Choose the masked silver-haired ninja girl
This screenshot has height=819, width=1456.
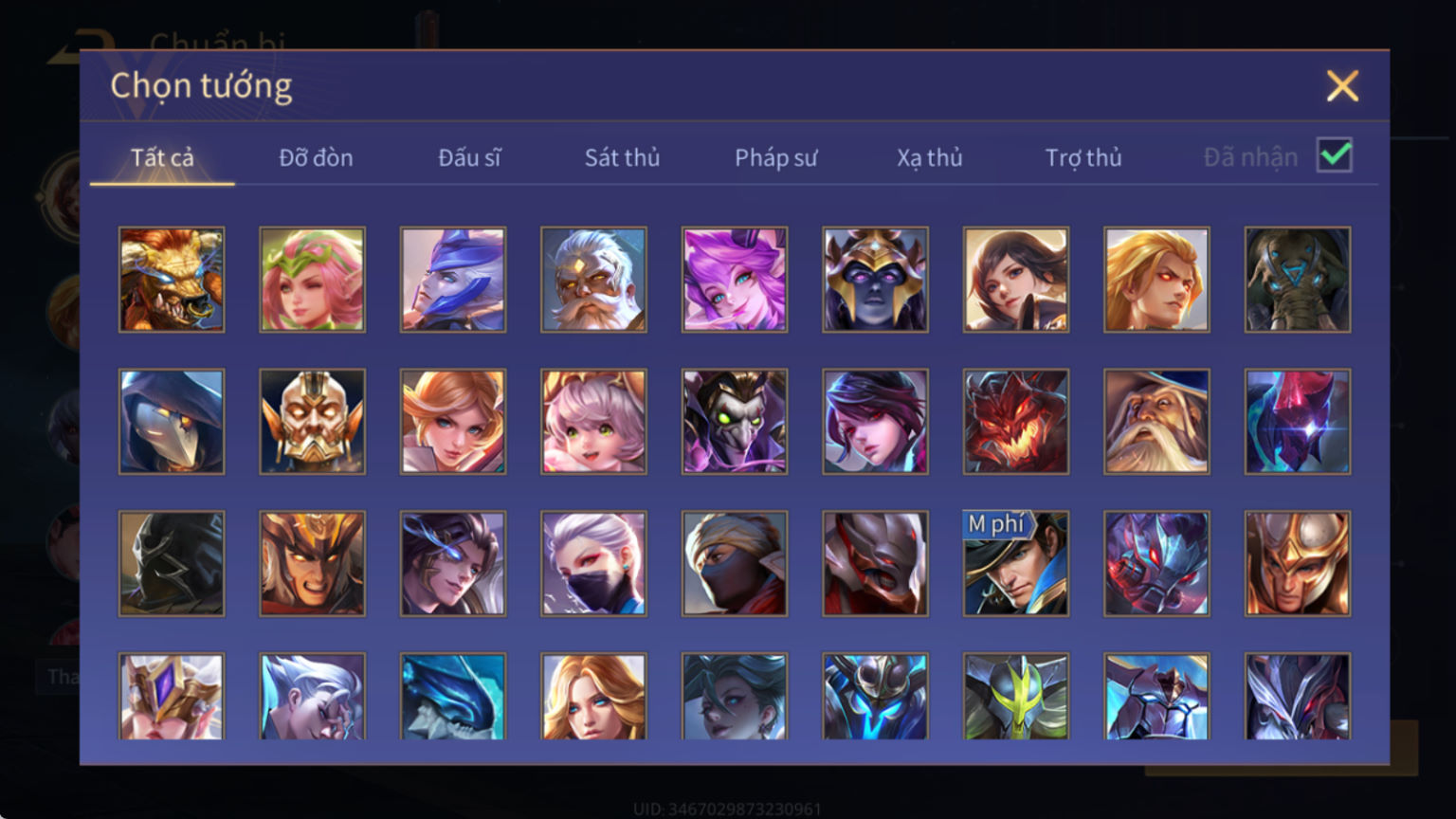[593, 564]
